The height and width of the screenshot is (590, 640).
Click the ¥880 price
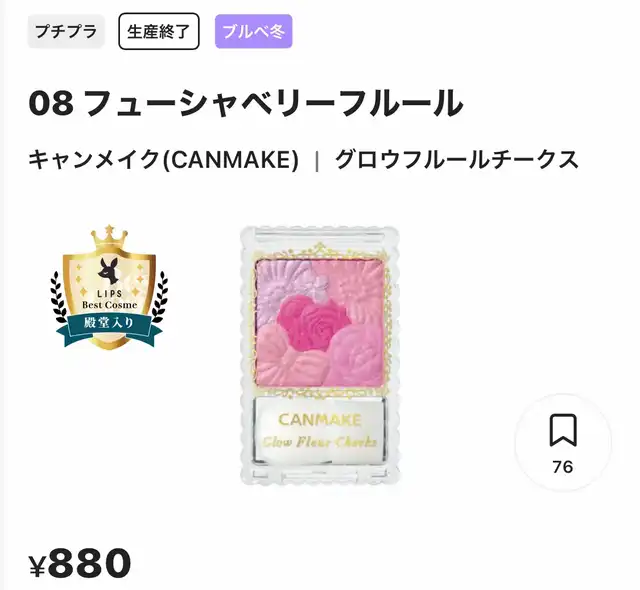(x=80, y=563)
